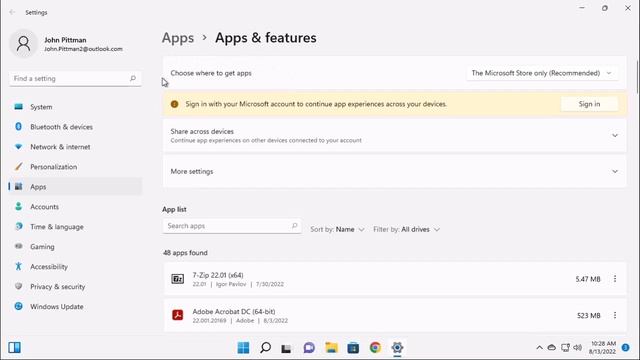640x360 pixels.
Task: Open the notification badge in tray
Action: pyautogui.click(x=625, y=347)
